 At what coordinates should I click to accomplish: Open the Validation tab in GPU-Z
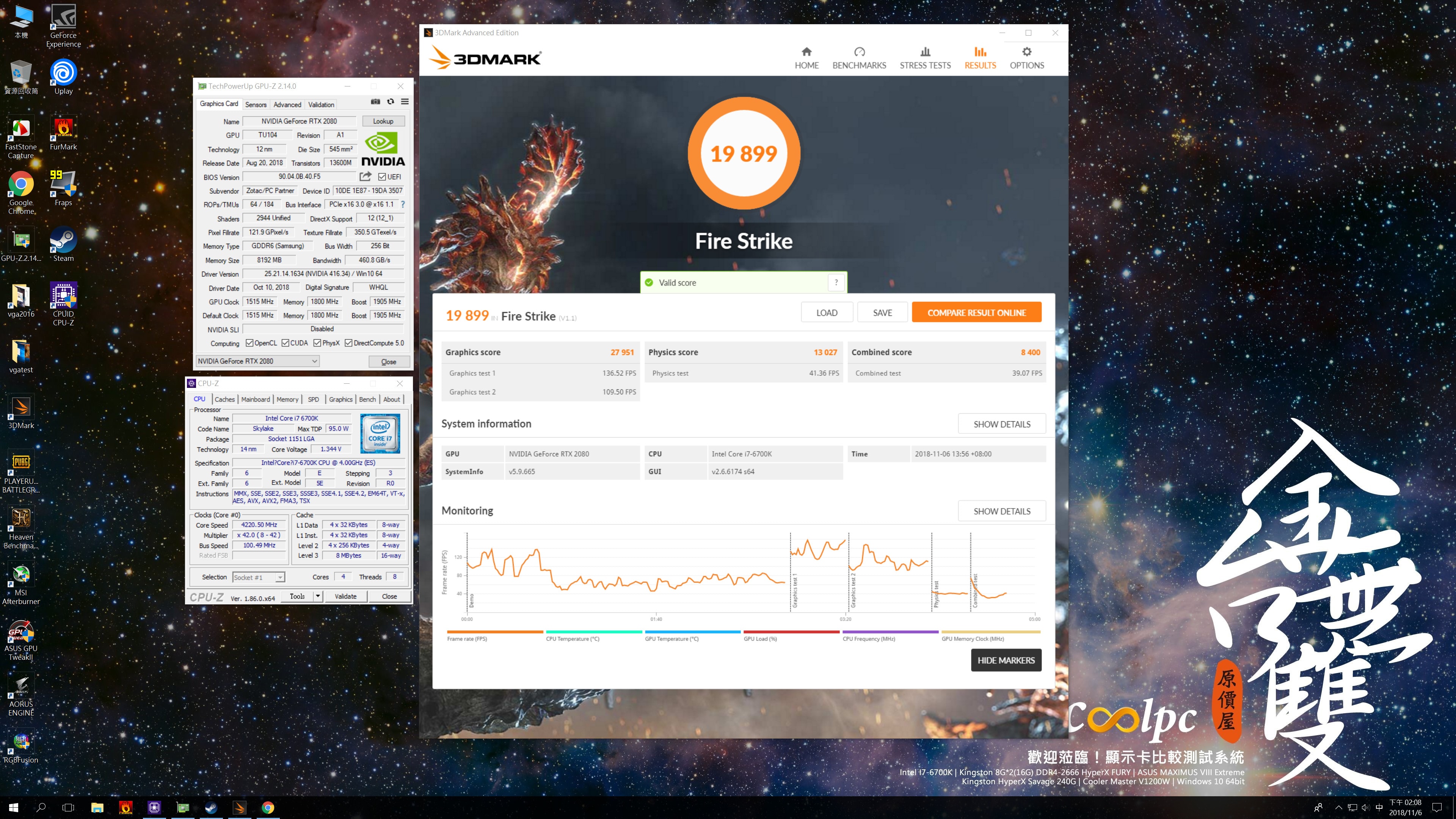[x=321, y=105]
